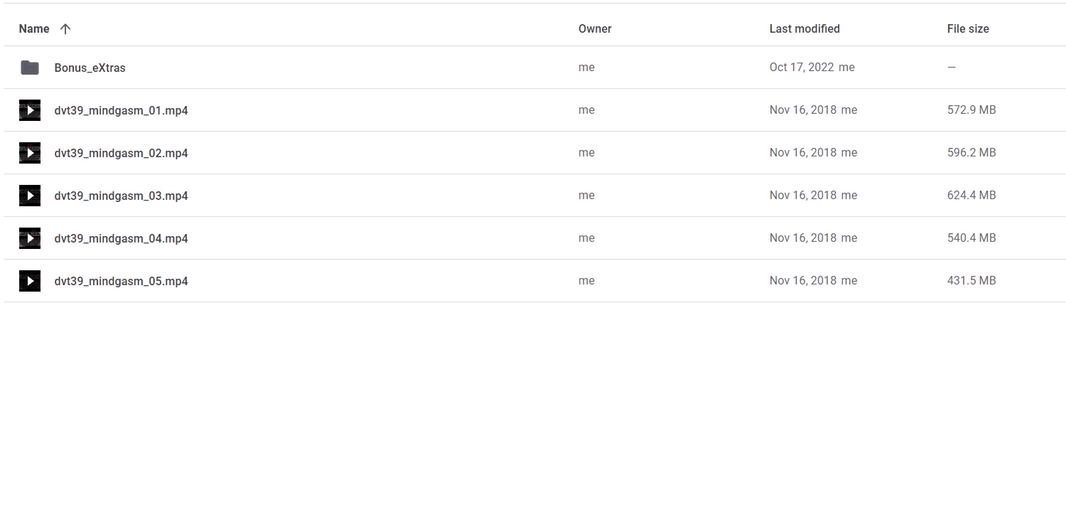This screenshot has height=532, width=1066.
Task: Click the 572.9 MB file size cell
Action: [x=971, y=110]
